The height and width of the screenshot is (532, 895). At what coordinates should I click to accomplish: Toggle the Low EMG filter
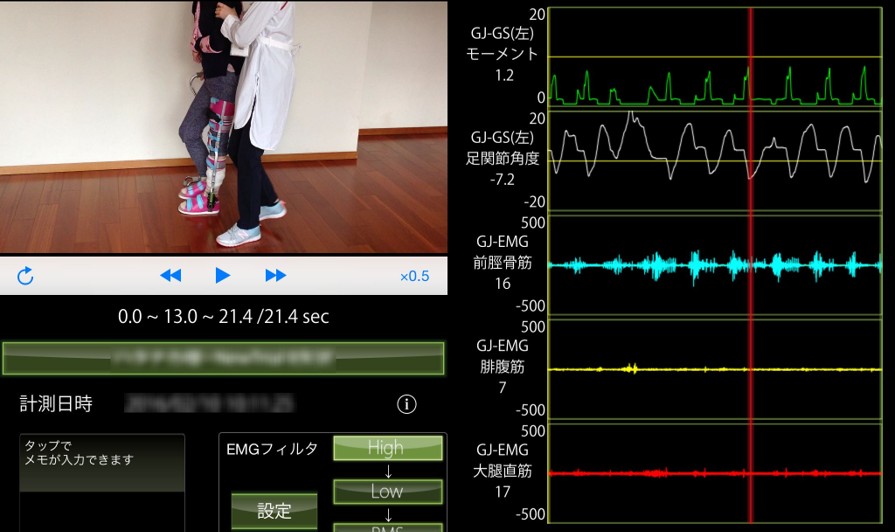coord(386,491)
